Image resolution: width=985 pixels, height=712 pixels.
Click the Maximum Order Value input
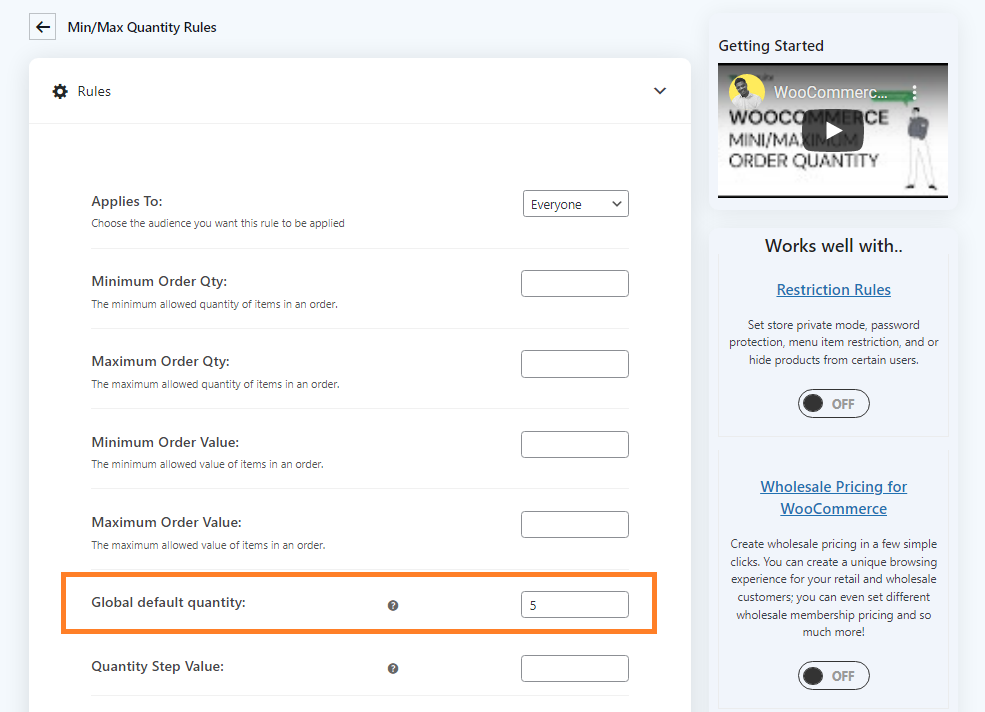tap(575, 525)
